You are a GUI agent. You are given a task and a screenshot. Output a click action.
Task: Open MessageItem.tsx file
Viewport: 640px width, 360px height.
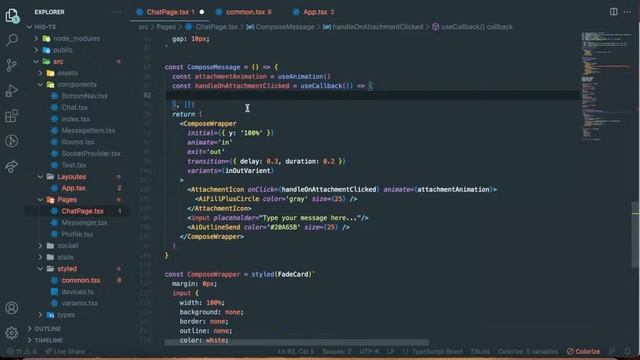88,131
